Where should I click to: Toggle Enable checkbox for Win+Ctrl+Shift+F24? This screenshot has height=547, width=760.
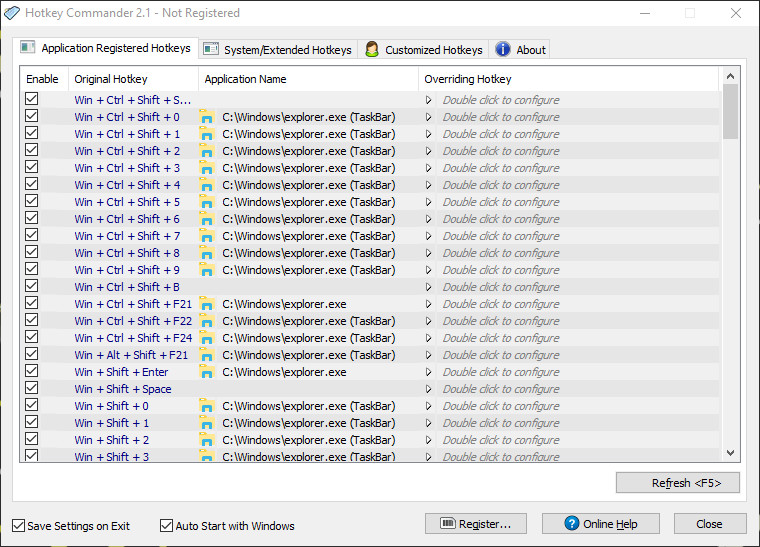(32, 337)
